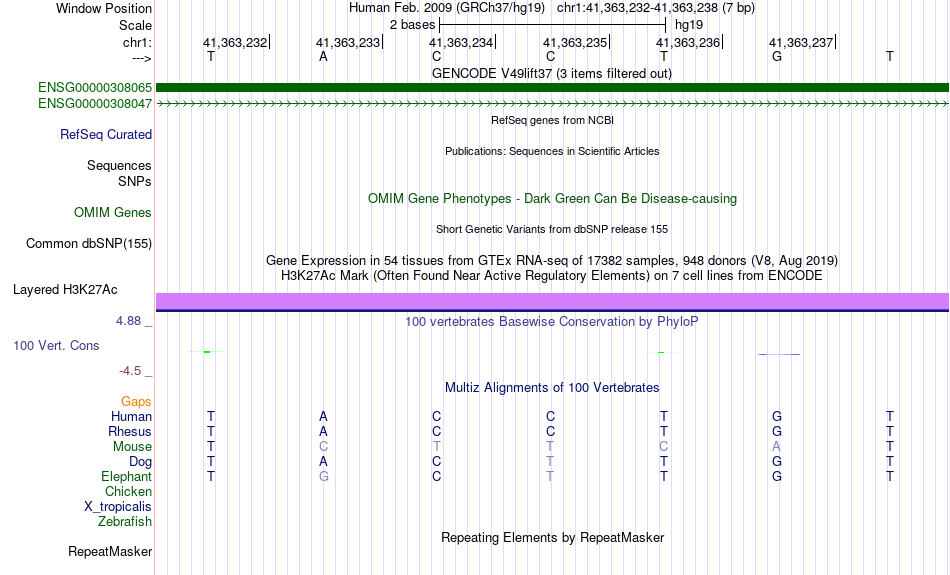
Task: Click the chr1: ruler label
Action: (x=137, y=42)
